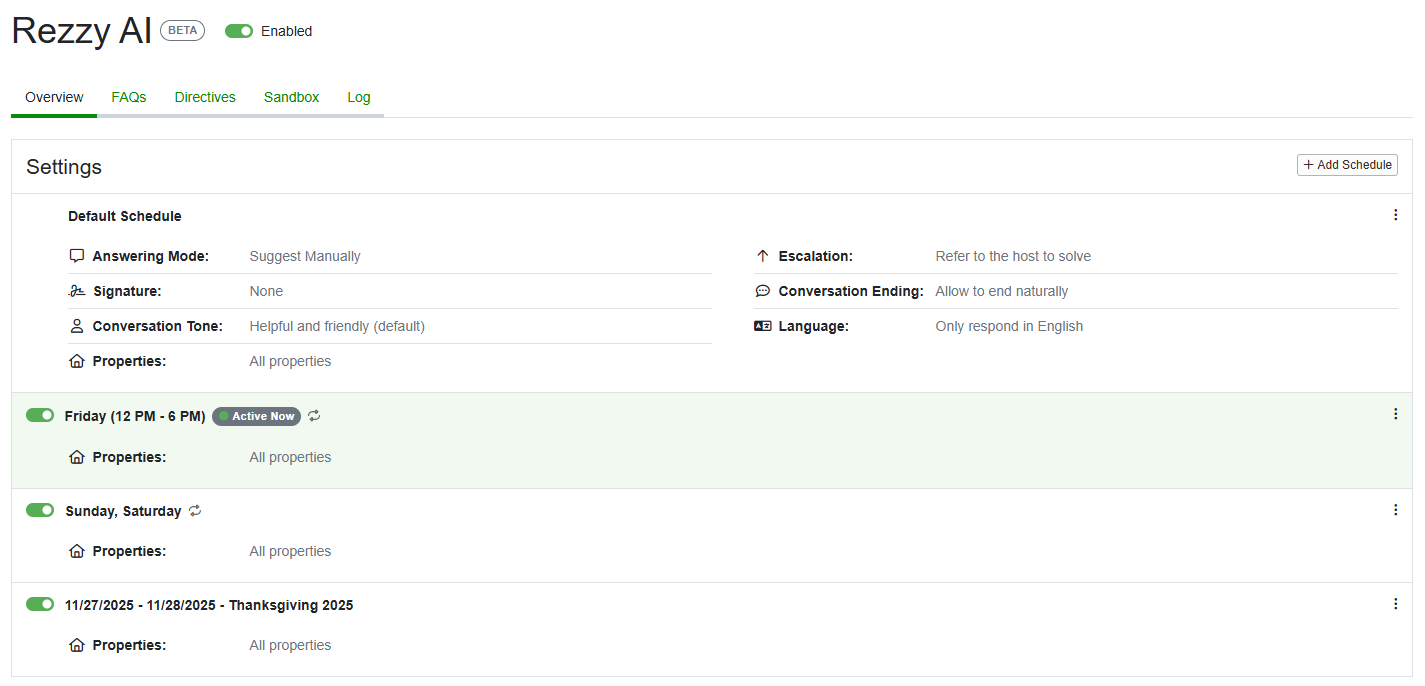This screenshot has height=686, width=1425.
Task: Click the Answering Mode chat icon
Action: (x=77, y=255)
